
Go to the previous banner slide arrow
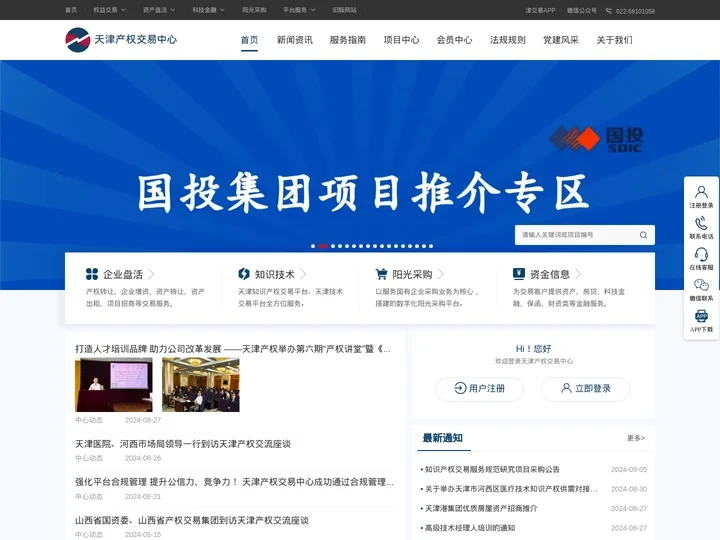[57, 175]
